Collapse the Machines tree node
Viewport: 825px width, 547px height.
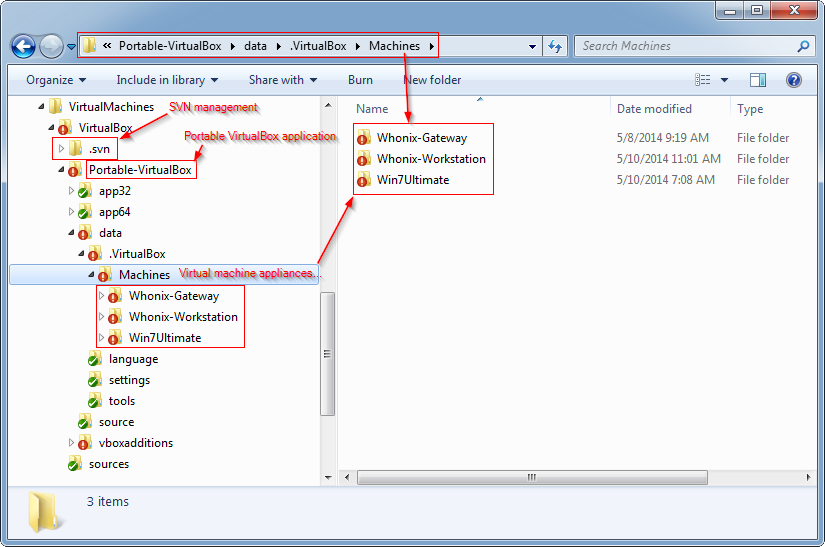pyautogui.click(x=91, y=275)
